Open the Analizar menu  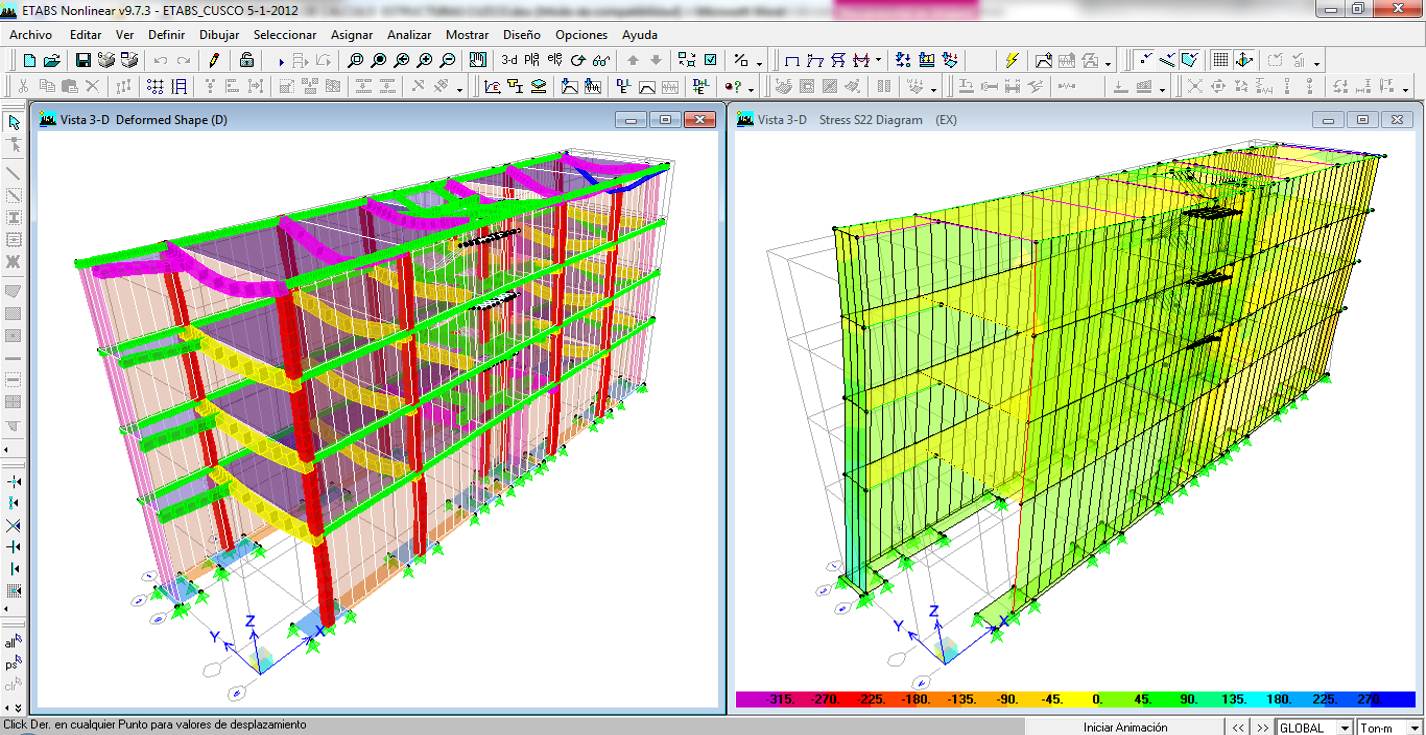point(409,35)
